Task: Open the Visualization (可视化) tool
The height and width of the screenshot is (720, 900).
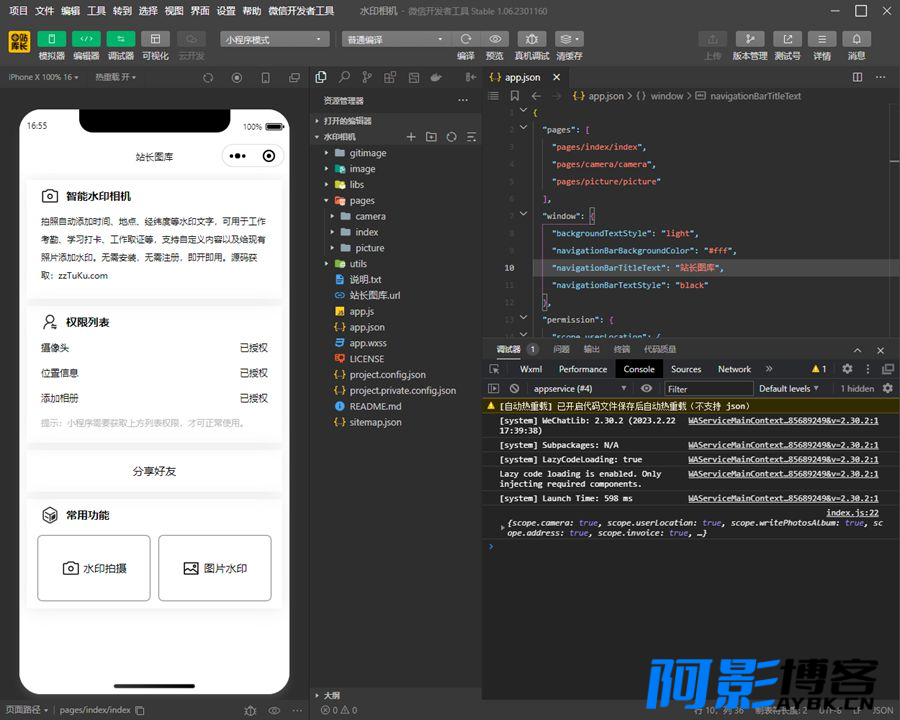Action: [155, 39]
